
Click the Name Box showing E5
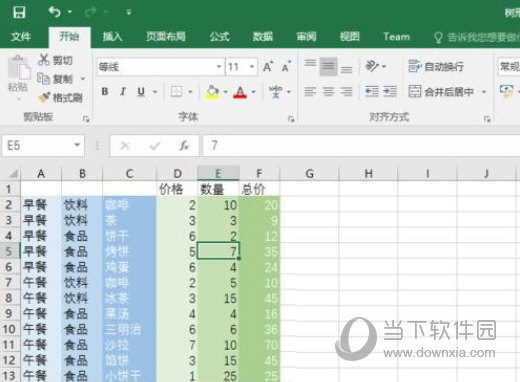click(37, 146)
